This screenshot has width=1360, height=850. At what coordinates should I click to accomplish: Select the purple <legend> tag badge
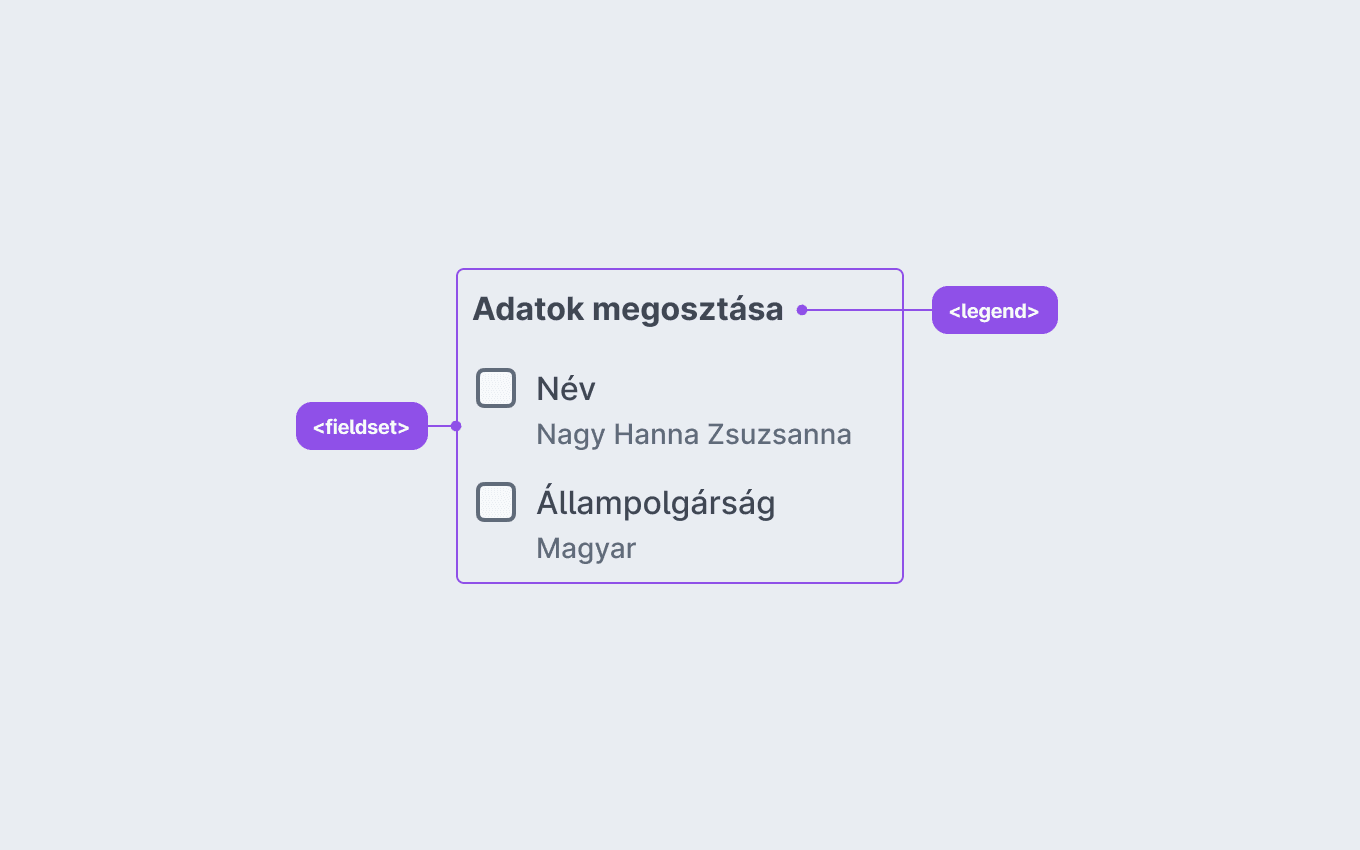995,310
